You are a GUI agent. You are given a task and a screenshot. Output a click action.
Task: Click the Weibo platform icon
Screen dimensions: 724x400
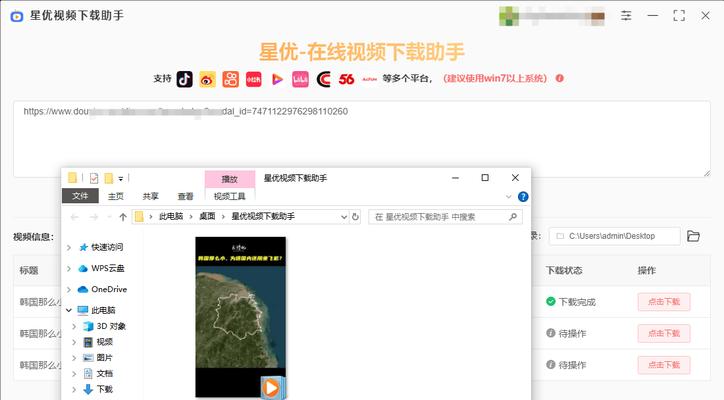(x=207, y=79)
